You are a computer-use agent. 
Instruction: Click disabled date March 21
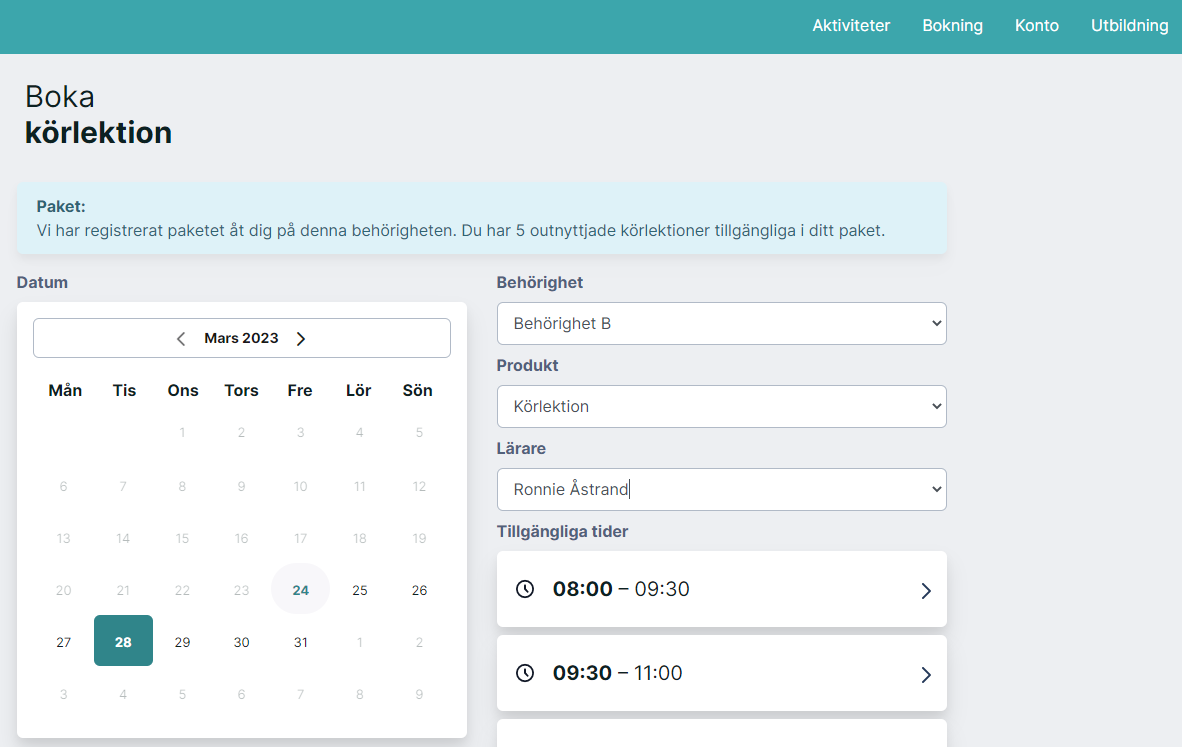coord(123,590)
